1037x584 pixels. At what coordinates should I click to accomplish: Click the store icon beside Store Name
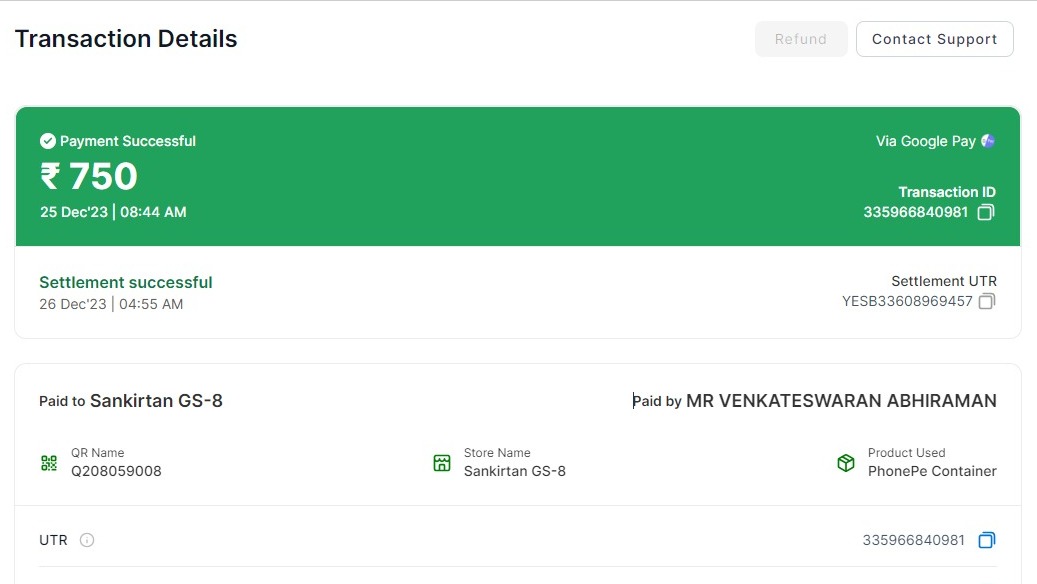[442, 463]
